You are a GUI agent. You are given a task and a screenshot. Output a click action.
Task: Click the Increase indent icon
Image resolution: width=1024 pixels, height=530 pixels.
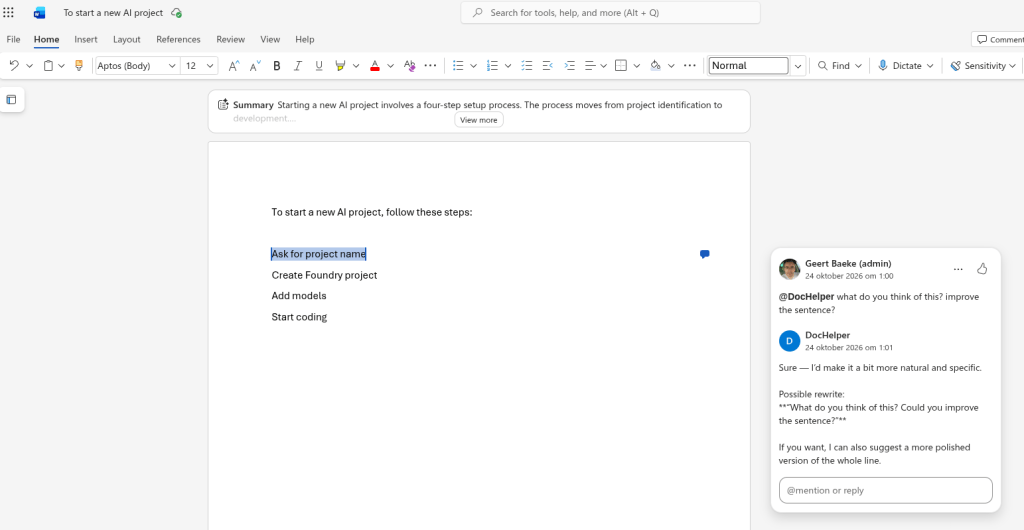(x=569, y=65)
